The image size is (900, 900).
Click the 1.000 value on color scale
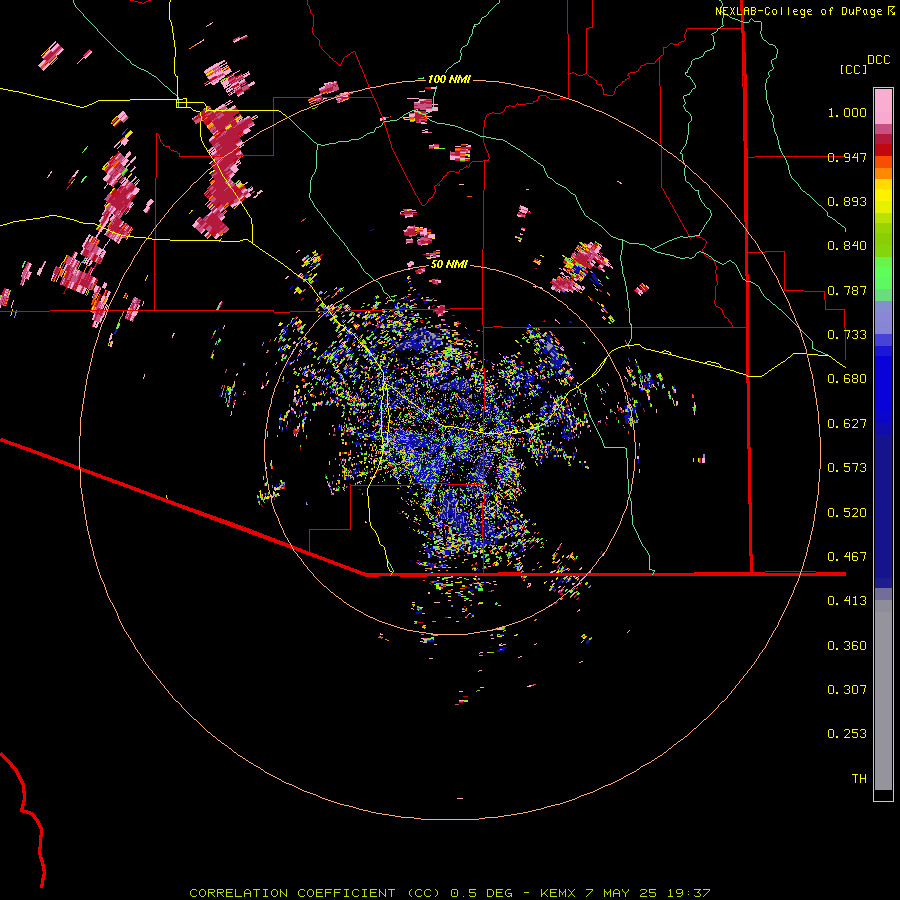click(847, 112)
